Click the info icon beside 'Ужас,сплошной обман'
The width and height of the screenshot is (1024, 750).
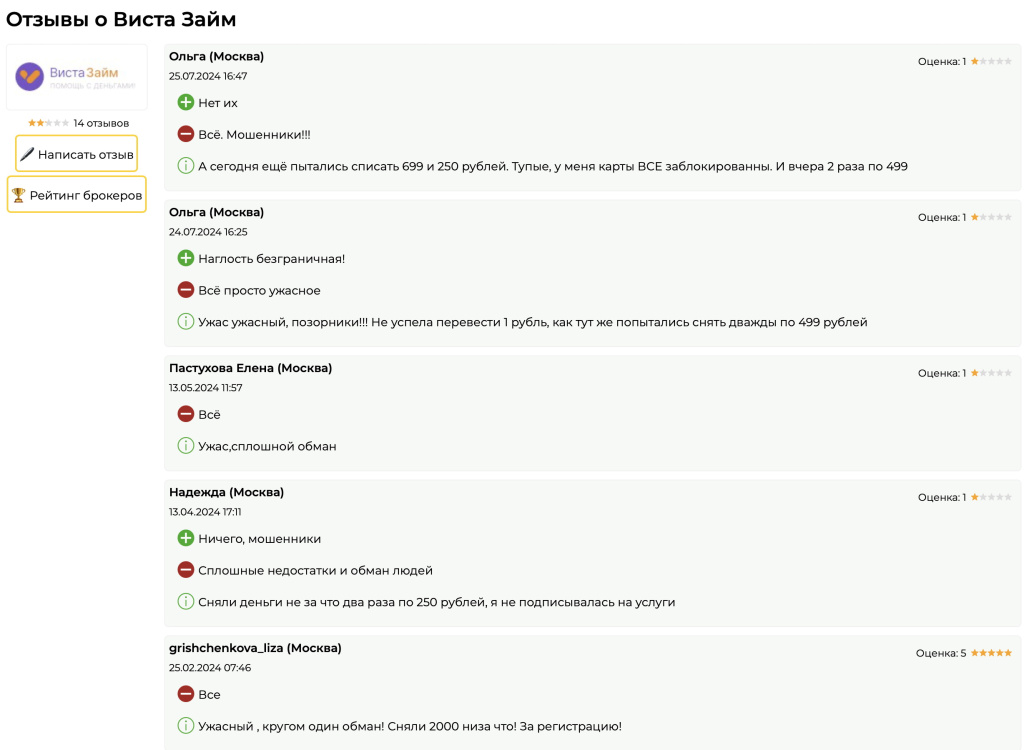185,446
